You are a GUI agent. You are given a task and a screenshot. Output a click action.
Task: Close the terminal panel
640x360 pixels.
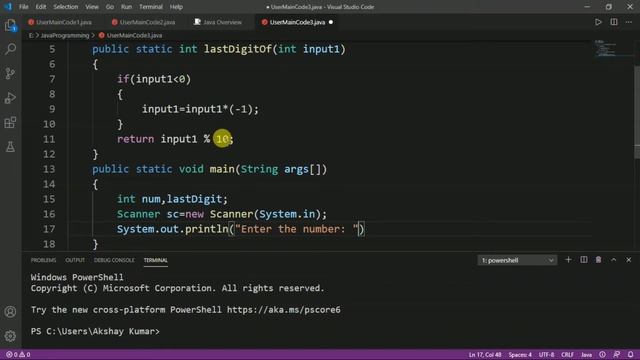pos(629,260)
